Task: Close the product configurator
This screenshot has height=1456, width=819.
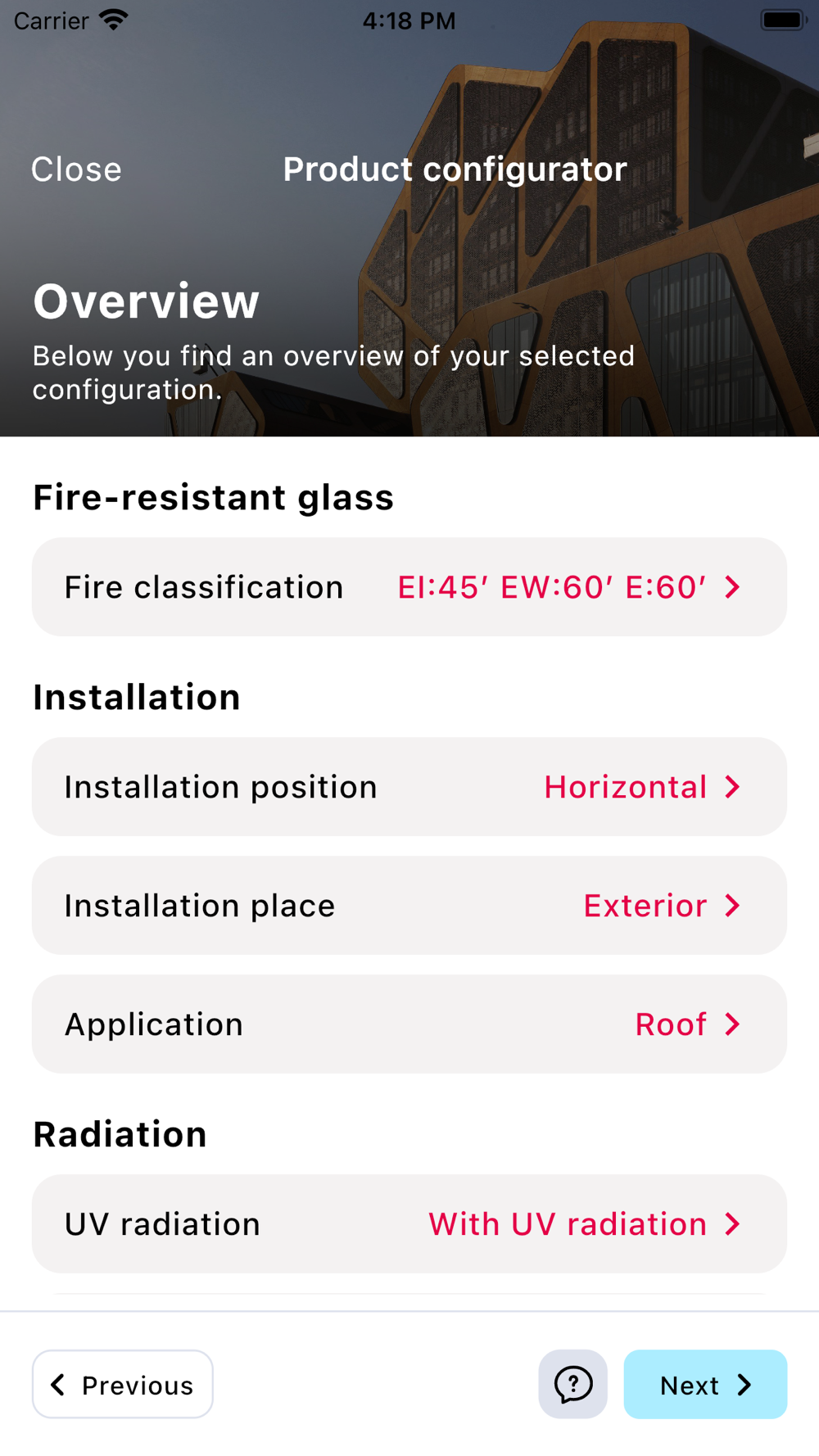Action: pos(76,170)
